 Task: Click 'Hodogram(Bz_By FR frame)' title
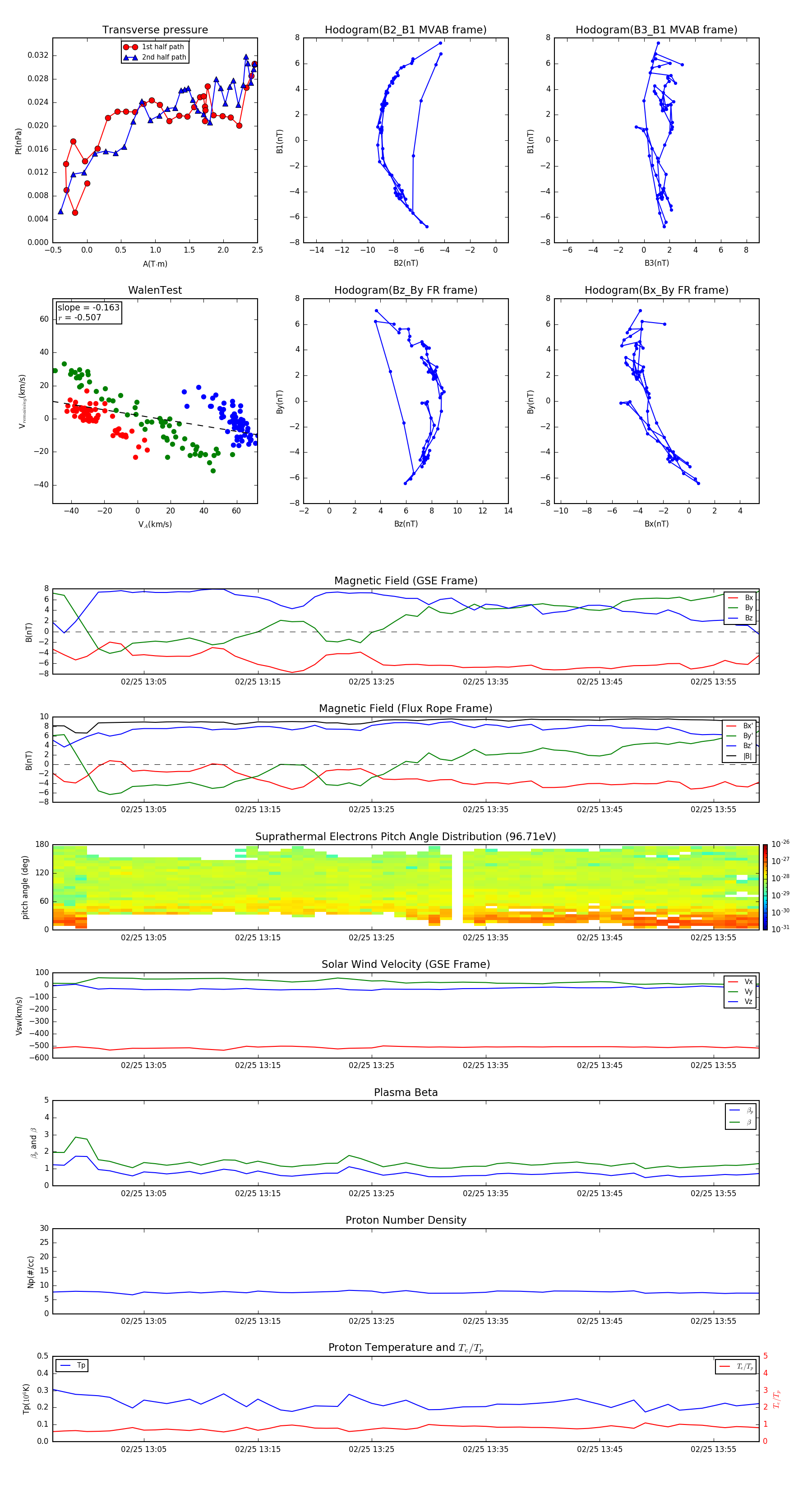point(406,290)
